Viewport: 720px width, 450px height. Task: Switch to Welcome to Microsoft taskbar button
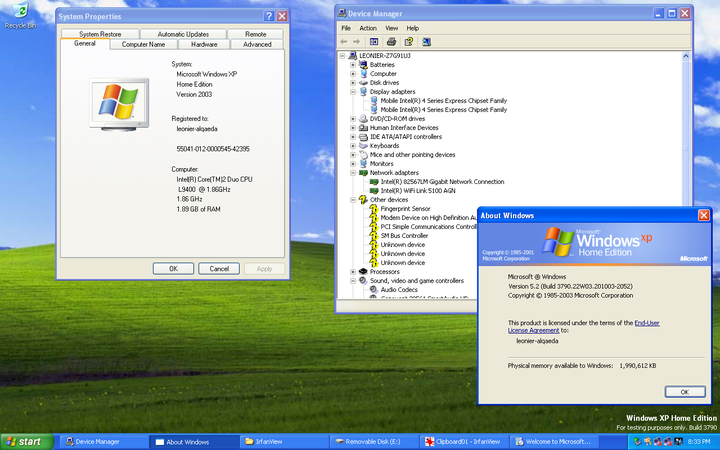554,442
